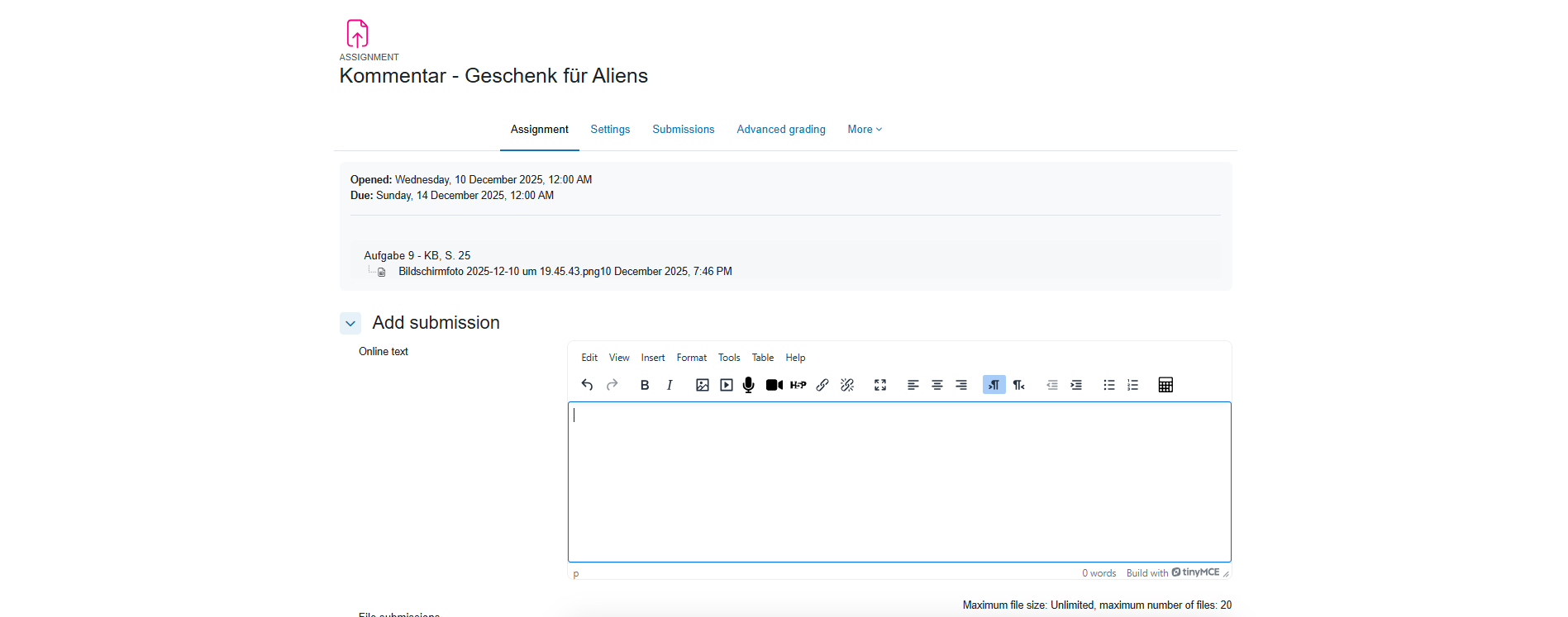Click the insert link chain icon

[822, 385]
